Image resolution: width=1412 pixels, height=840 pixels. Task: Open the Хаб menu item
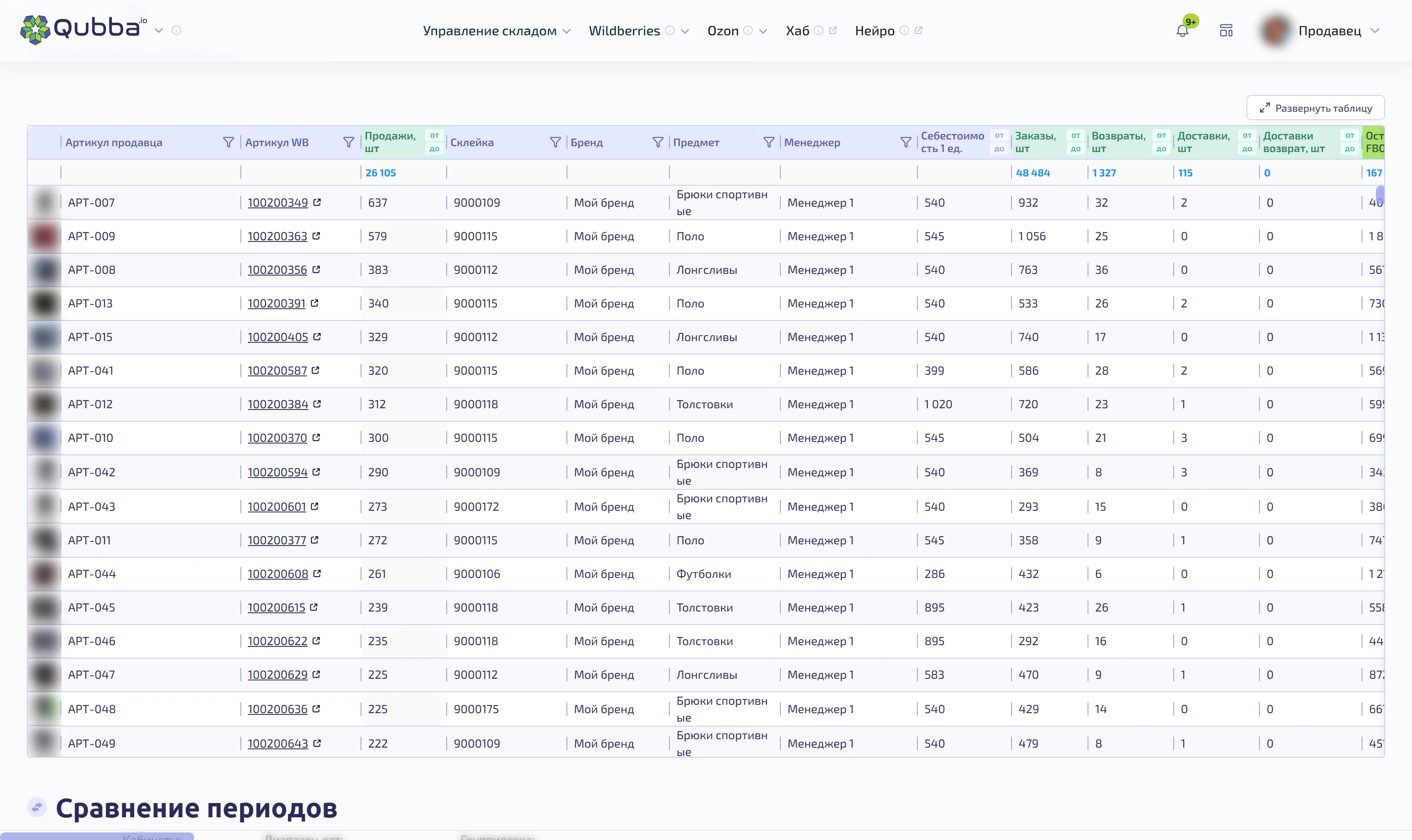[798, 31]
